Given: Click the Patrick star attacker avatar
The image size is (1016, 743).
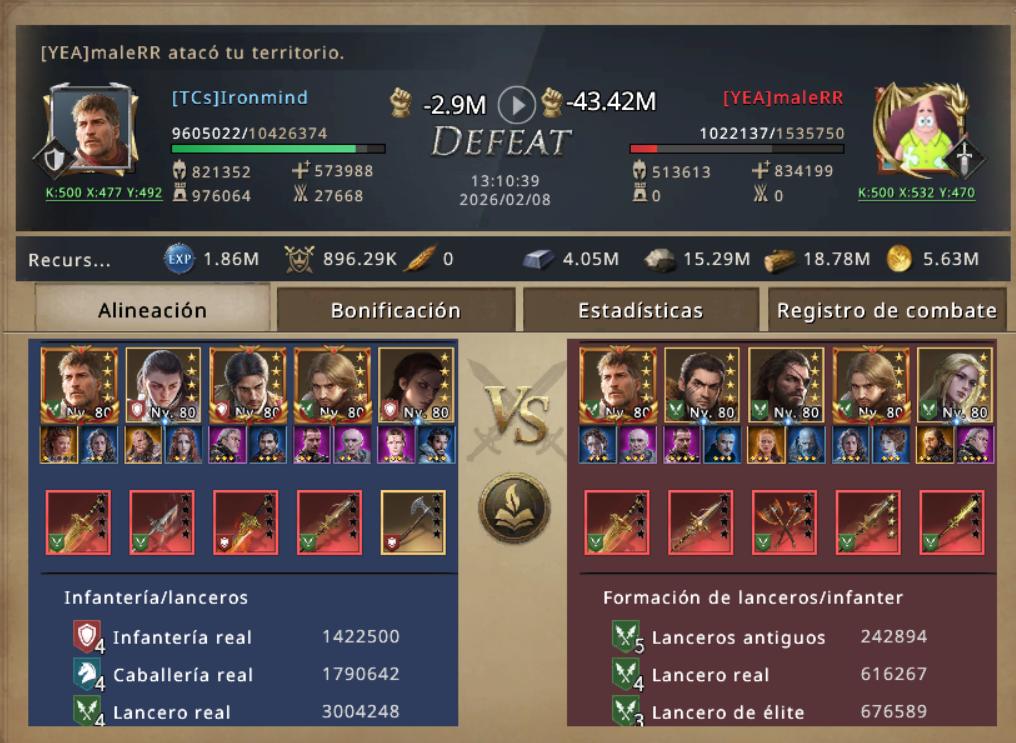Looking at the screenshot, I should (x=919, y=131).
